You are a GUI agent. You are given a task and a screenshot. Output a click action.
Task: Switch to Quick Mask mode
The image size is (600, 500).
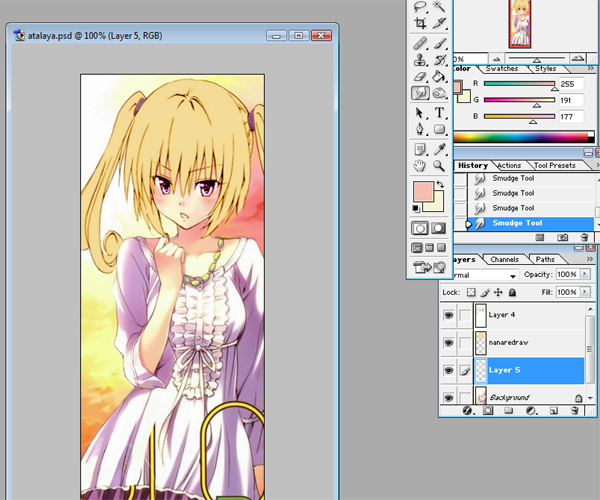pos(439,228)
